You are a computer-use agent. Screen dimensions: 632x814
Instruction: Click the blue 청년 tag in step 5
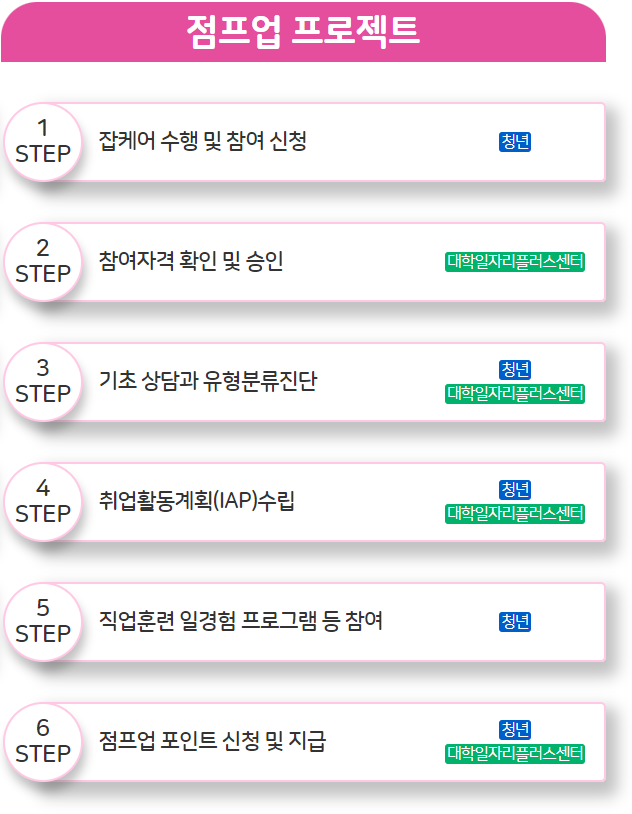515,621
